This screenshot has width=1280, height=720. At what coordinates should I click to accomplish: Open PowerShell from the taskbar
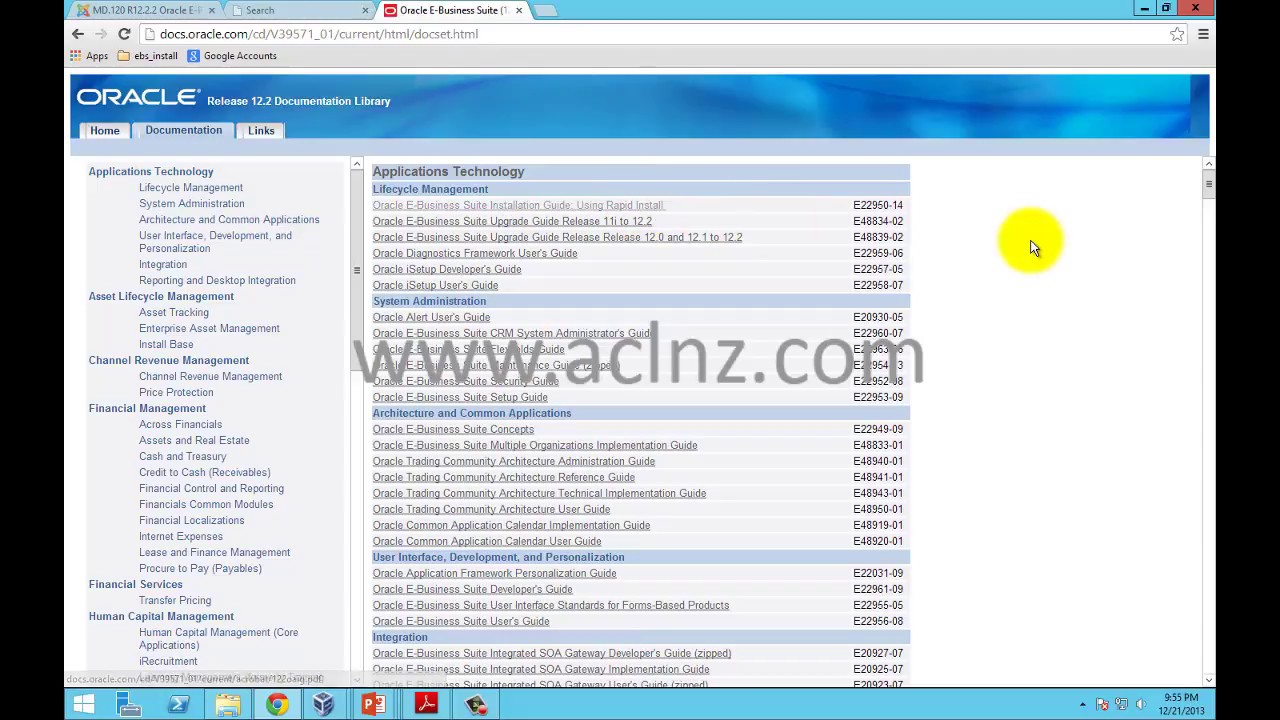point(179,705)
